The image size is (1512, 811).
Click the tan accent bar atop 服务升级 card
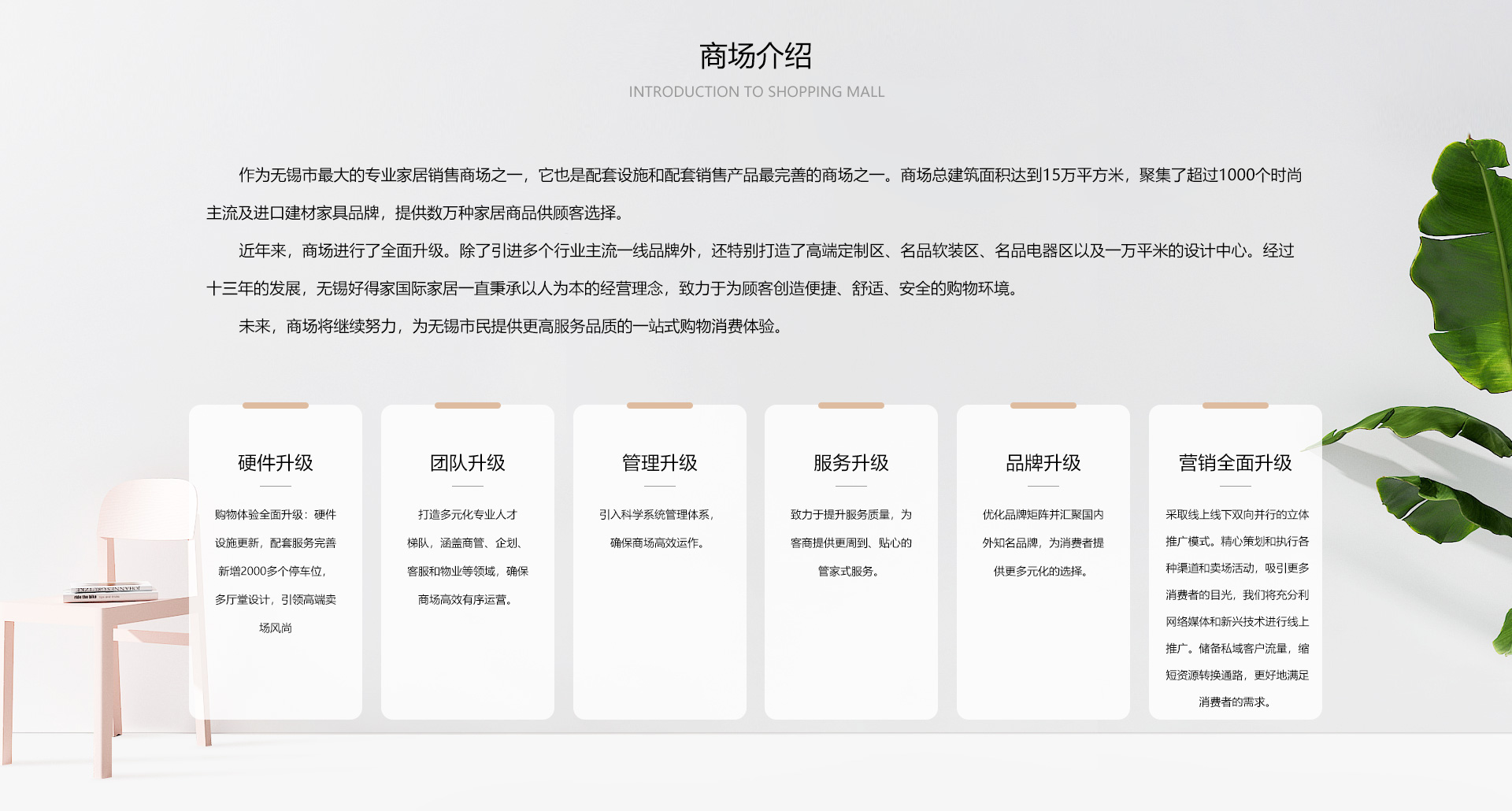coord(850,405)
